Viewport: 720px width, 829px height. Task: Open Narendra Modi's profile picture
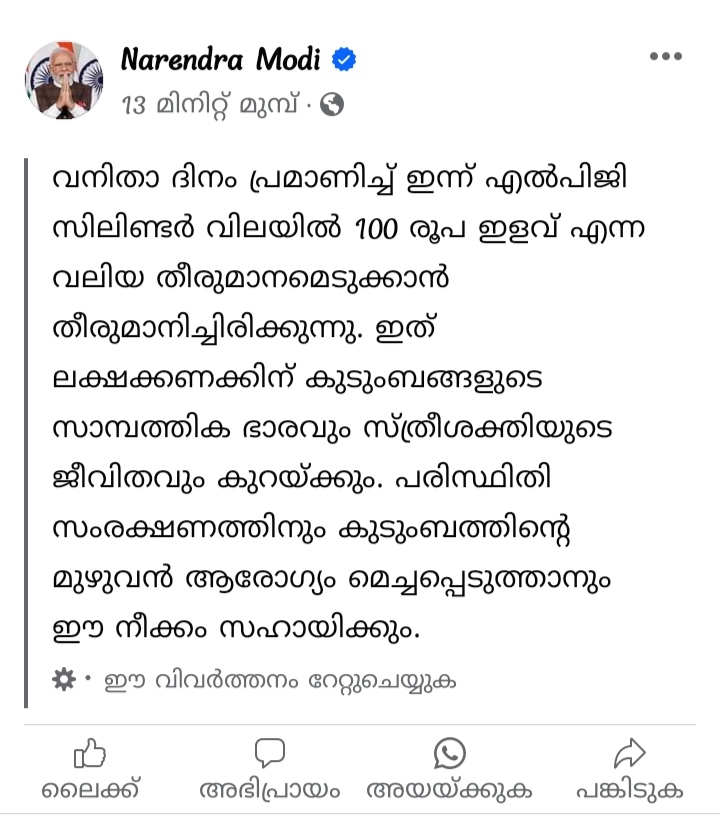(x=64, y=80)
